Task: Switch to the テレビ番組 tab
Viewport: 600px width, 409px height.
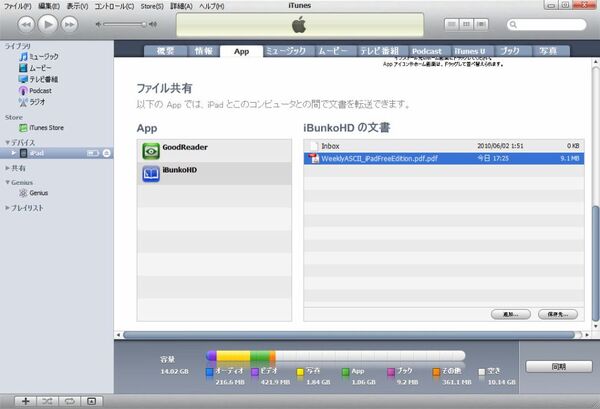Action: [380, 51]
